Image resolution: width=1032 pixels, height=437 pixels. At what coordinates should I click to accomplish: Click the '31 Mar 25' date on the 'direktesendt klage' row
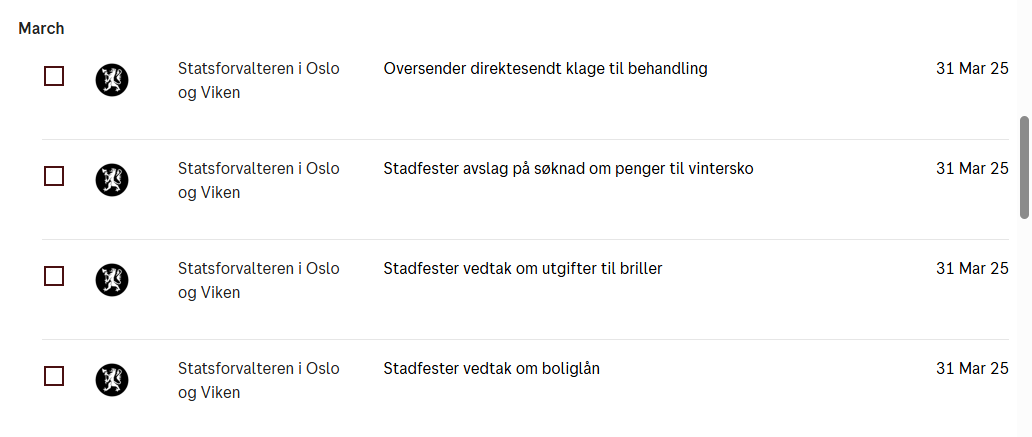972,69
